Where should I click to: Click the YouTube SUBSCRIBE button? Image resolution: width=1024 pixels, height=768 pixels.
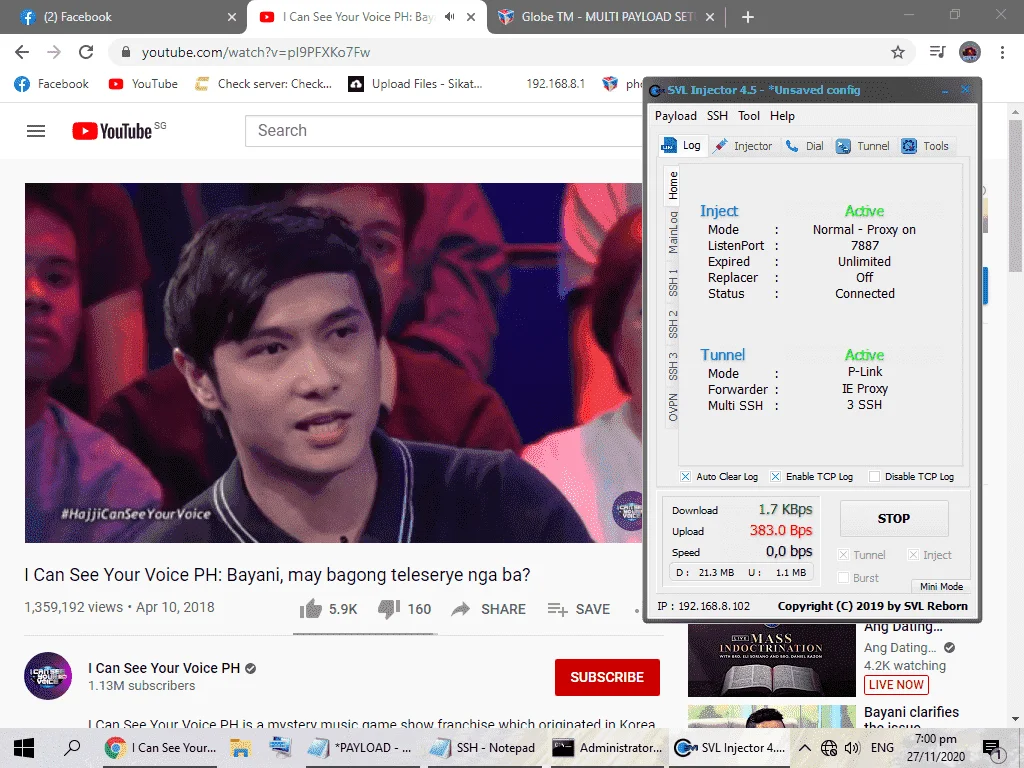pyautogui.click(x=607, y=677)
